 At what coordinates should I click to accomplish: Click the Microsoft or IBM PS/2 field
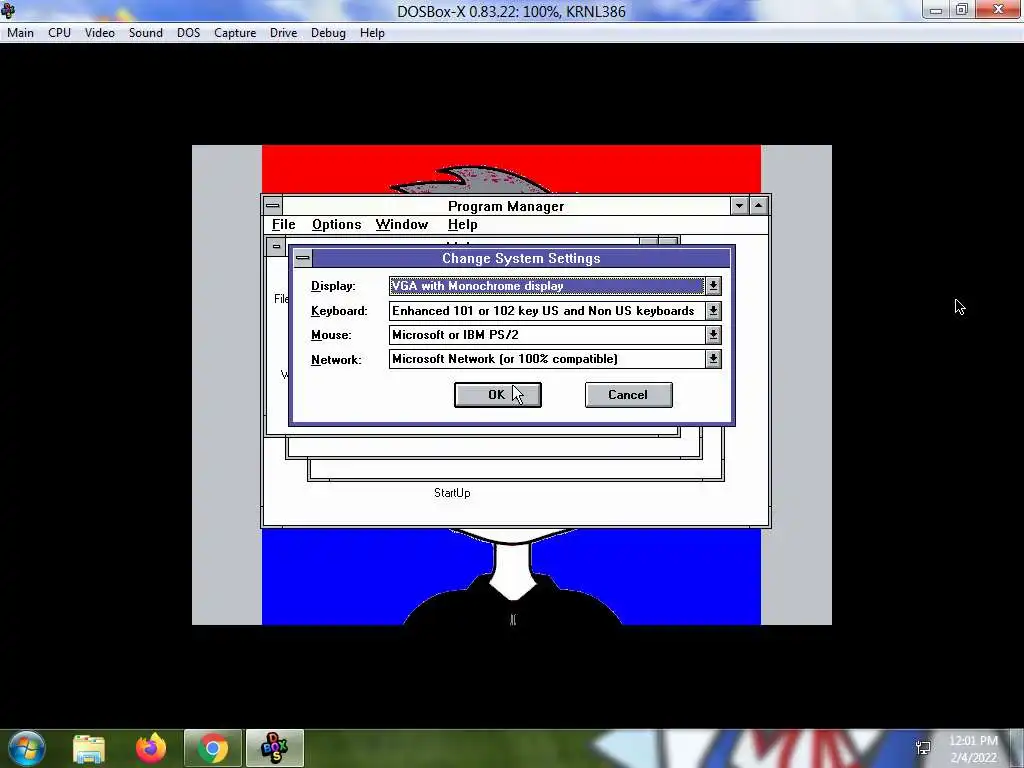click(547, 335)
